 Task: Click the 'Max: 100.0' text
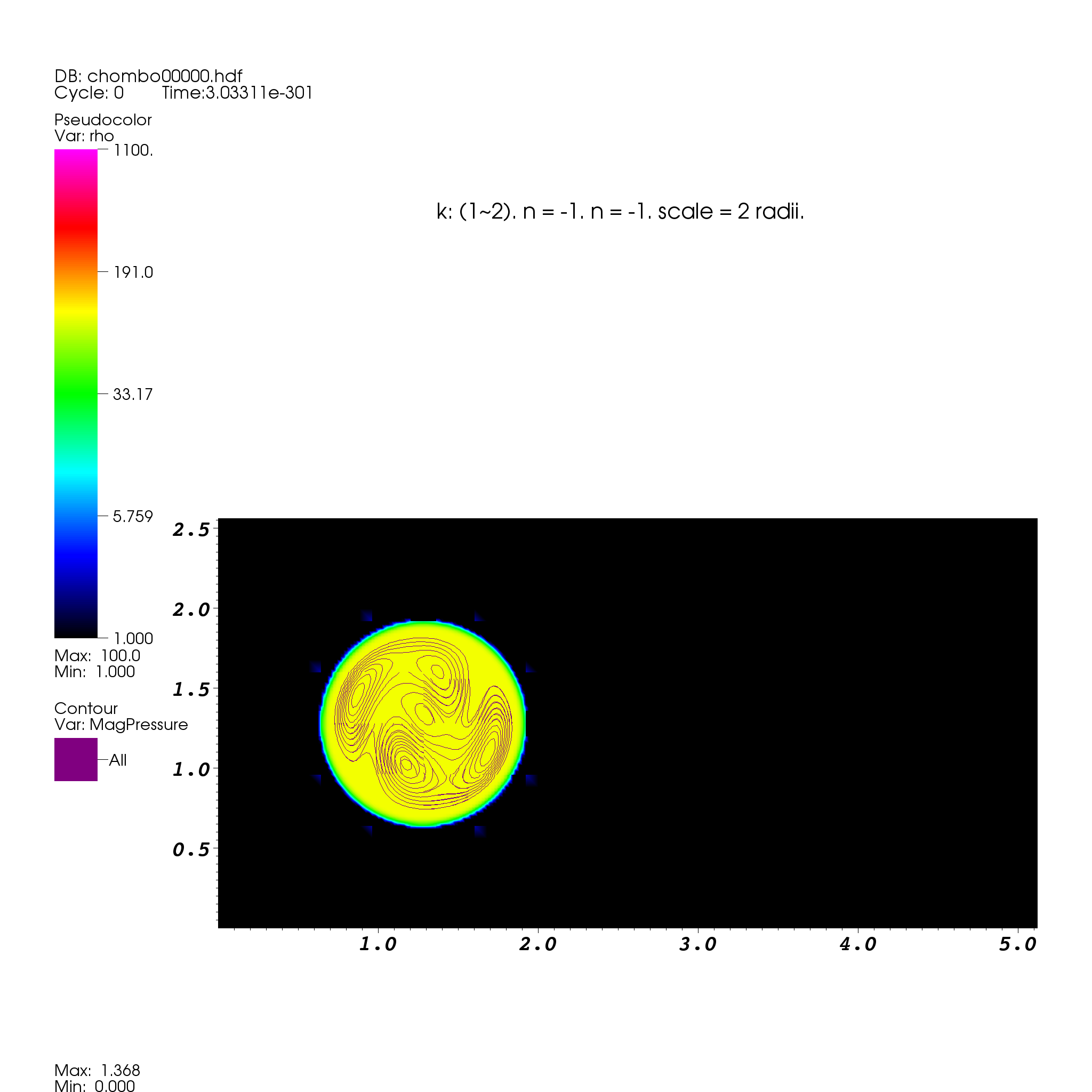[x=97, y=656]
